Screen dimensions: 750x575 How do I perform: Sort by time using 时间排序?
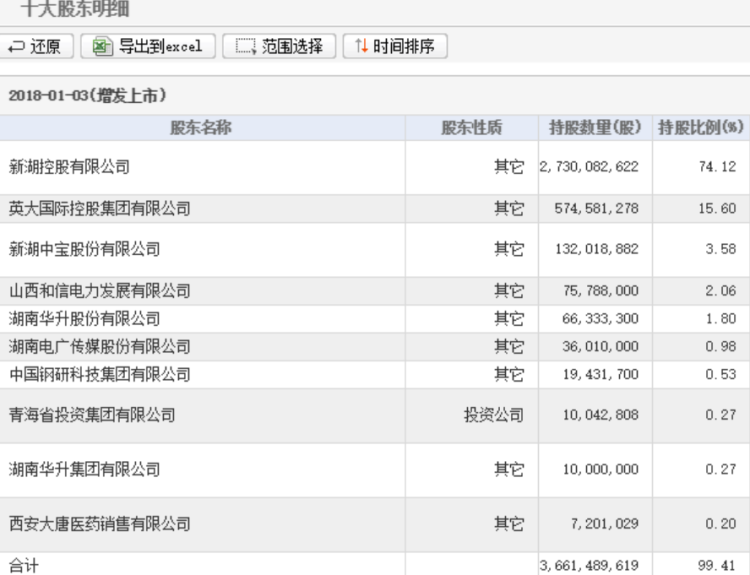394,46
